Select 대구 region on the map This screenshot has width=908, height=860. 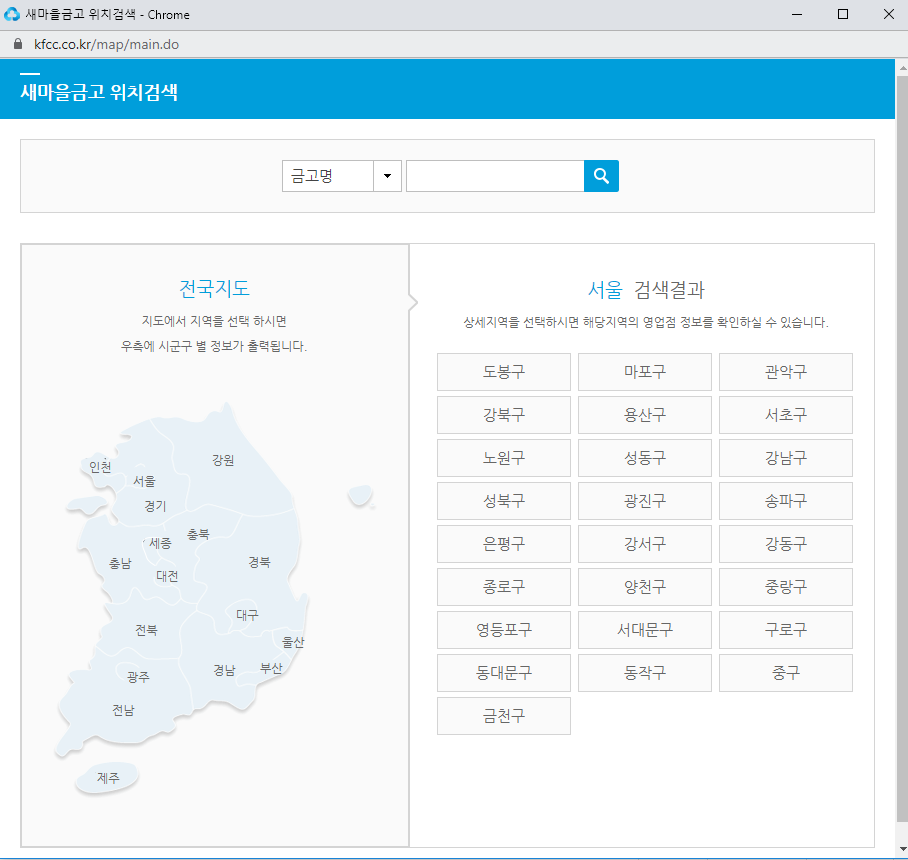coord(247,615)
